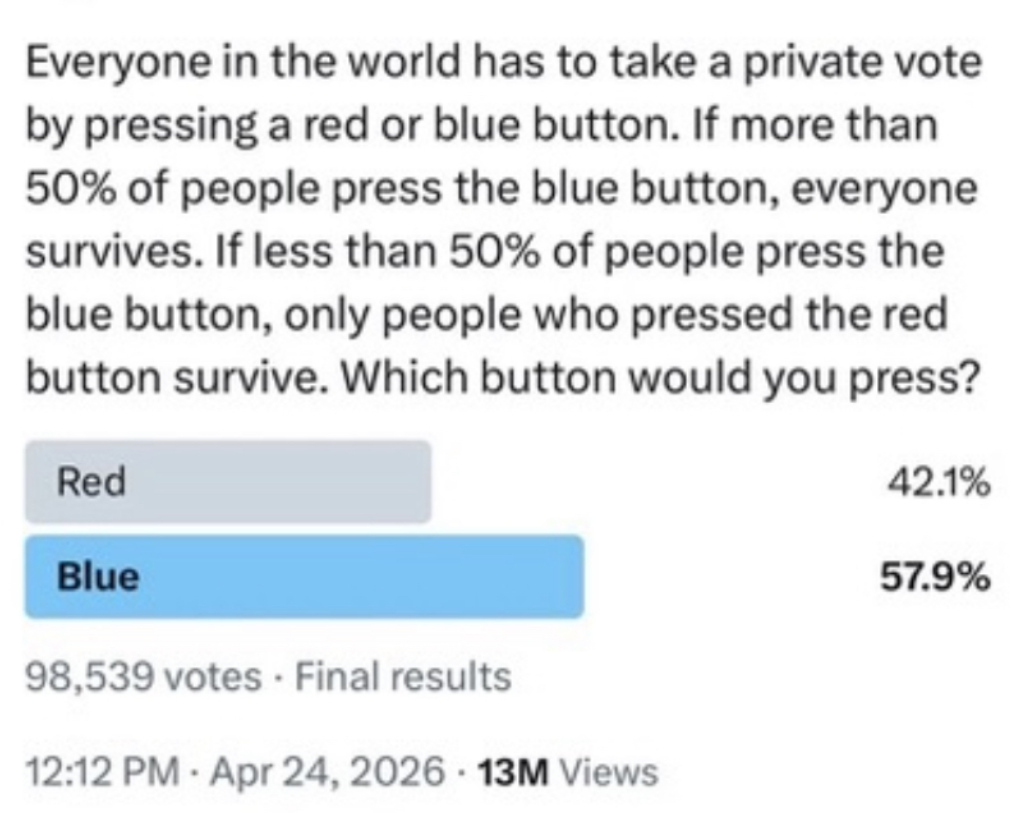This screenshot has width=1021, height=813.
Task: Click the word Views after 13M
Action: pos(609,772)
